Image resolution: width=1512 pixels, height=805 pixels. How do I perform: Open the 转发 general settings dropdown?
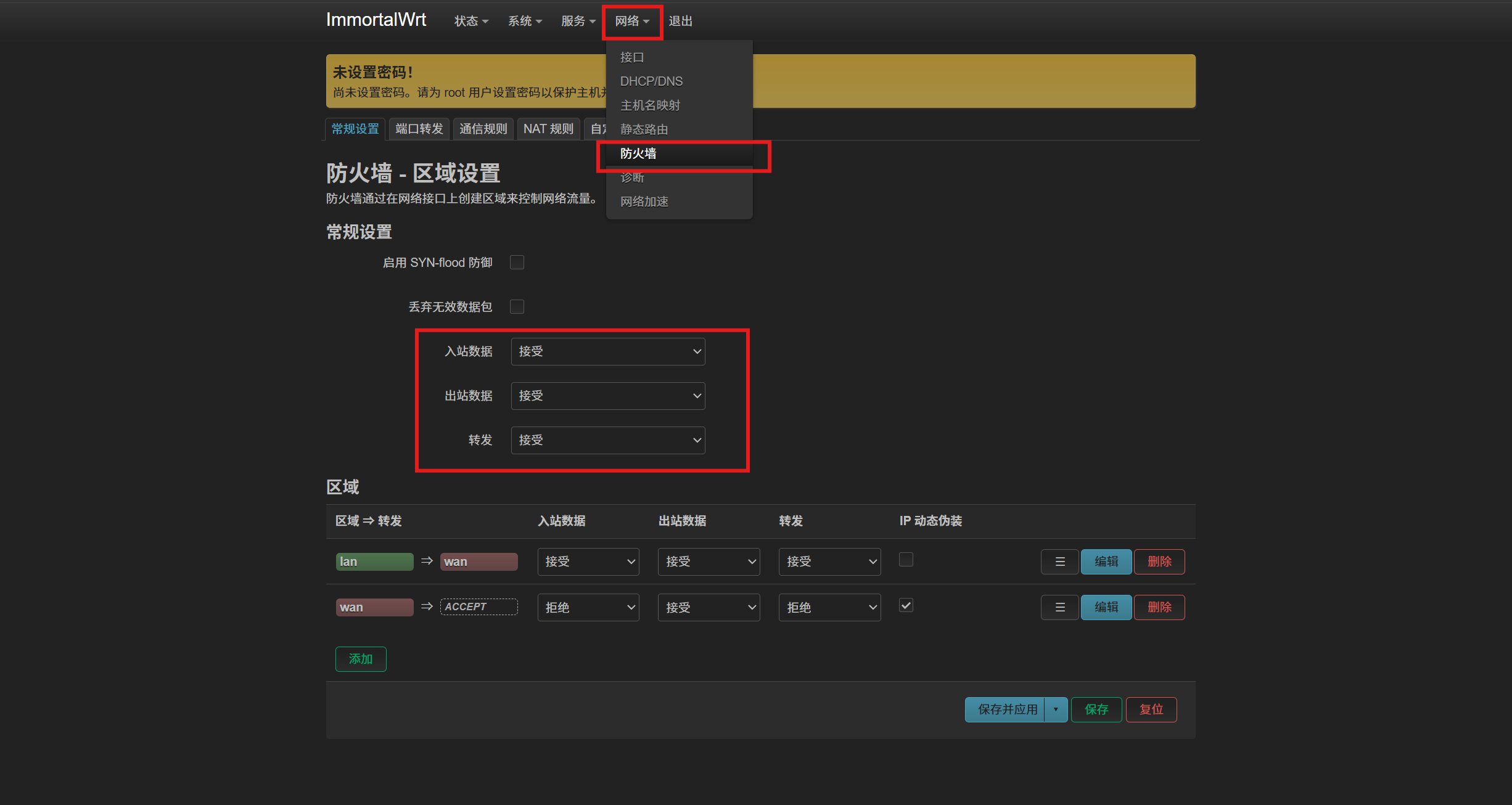(607, 440)
